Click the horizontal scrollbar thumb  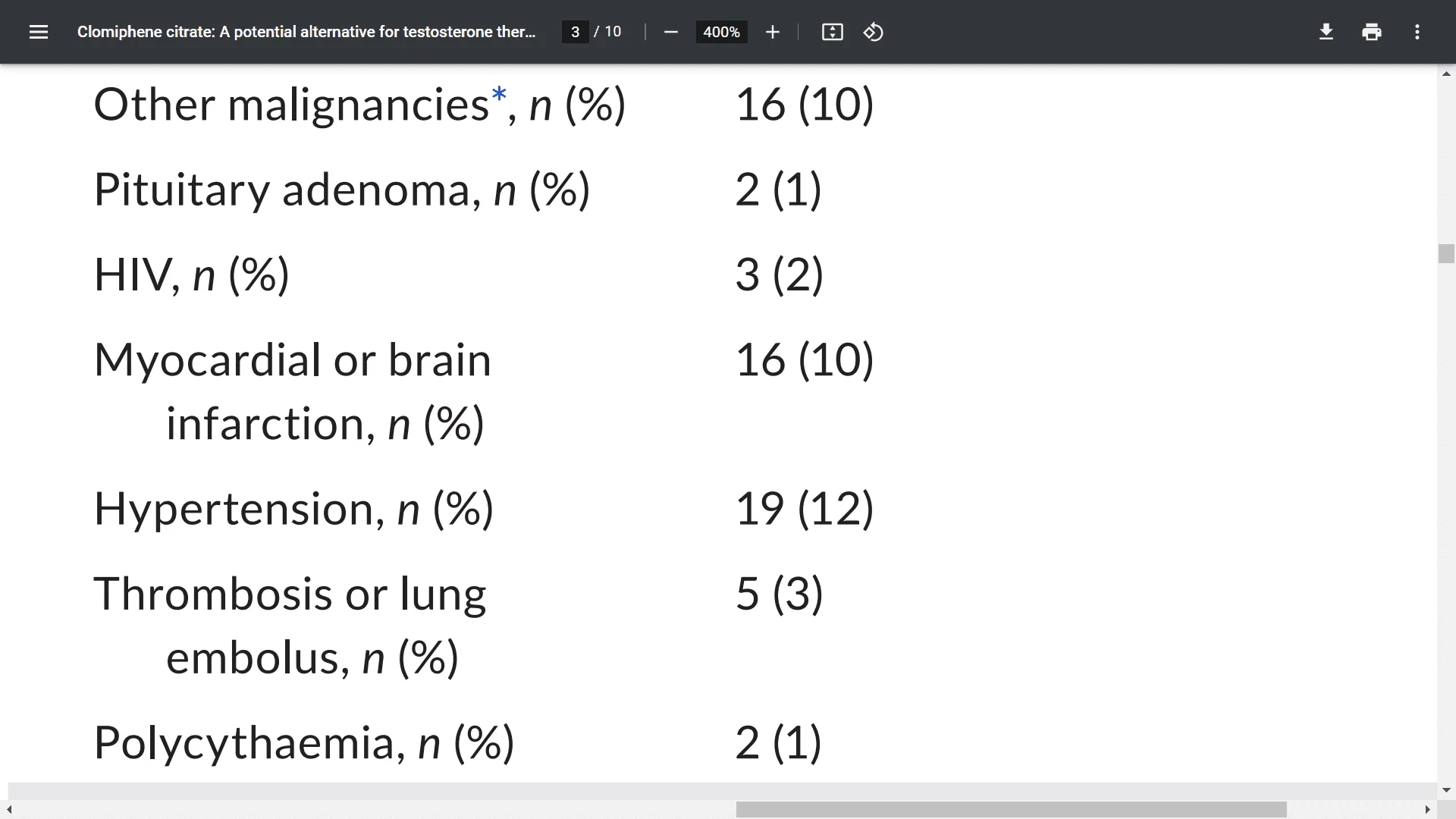point(1011,810)
